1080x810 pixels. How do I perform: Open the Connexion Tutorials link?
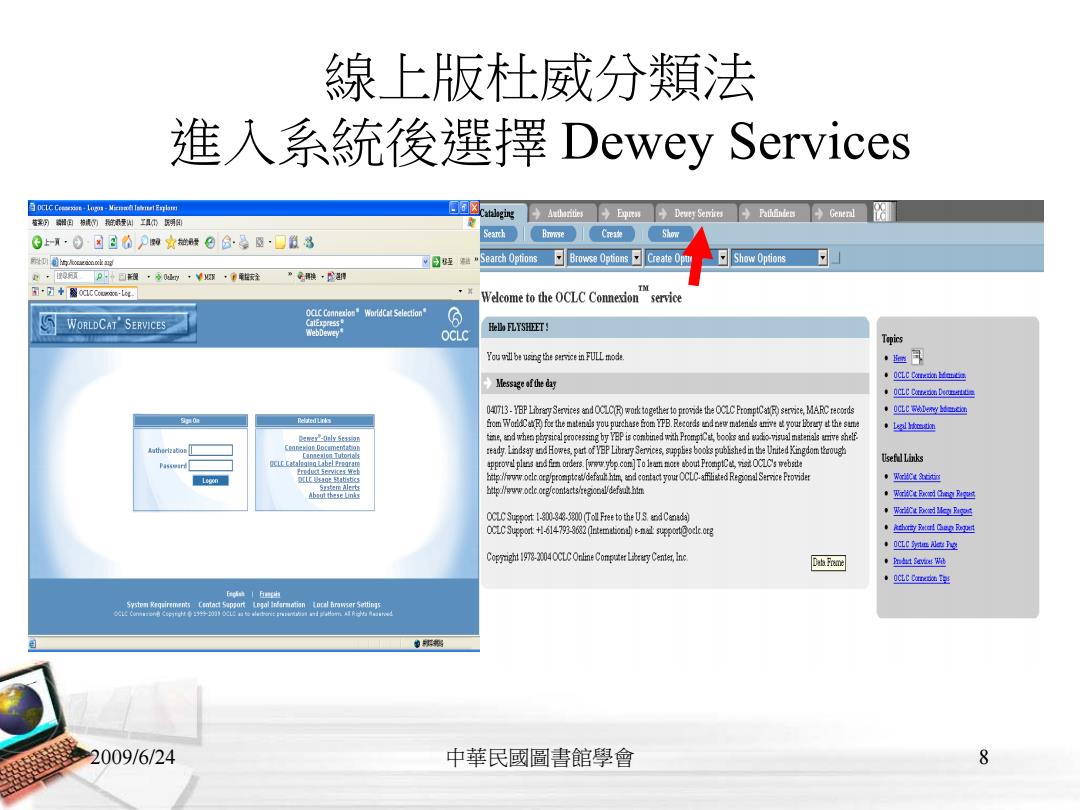(x=331, y=455)
